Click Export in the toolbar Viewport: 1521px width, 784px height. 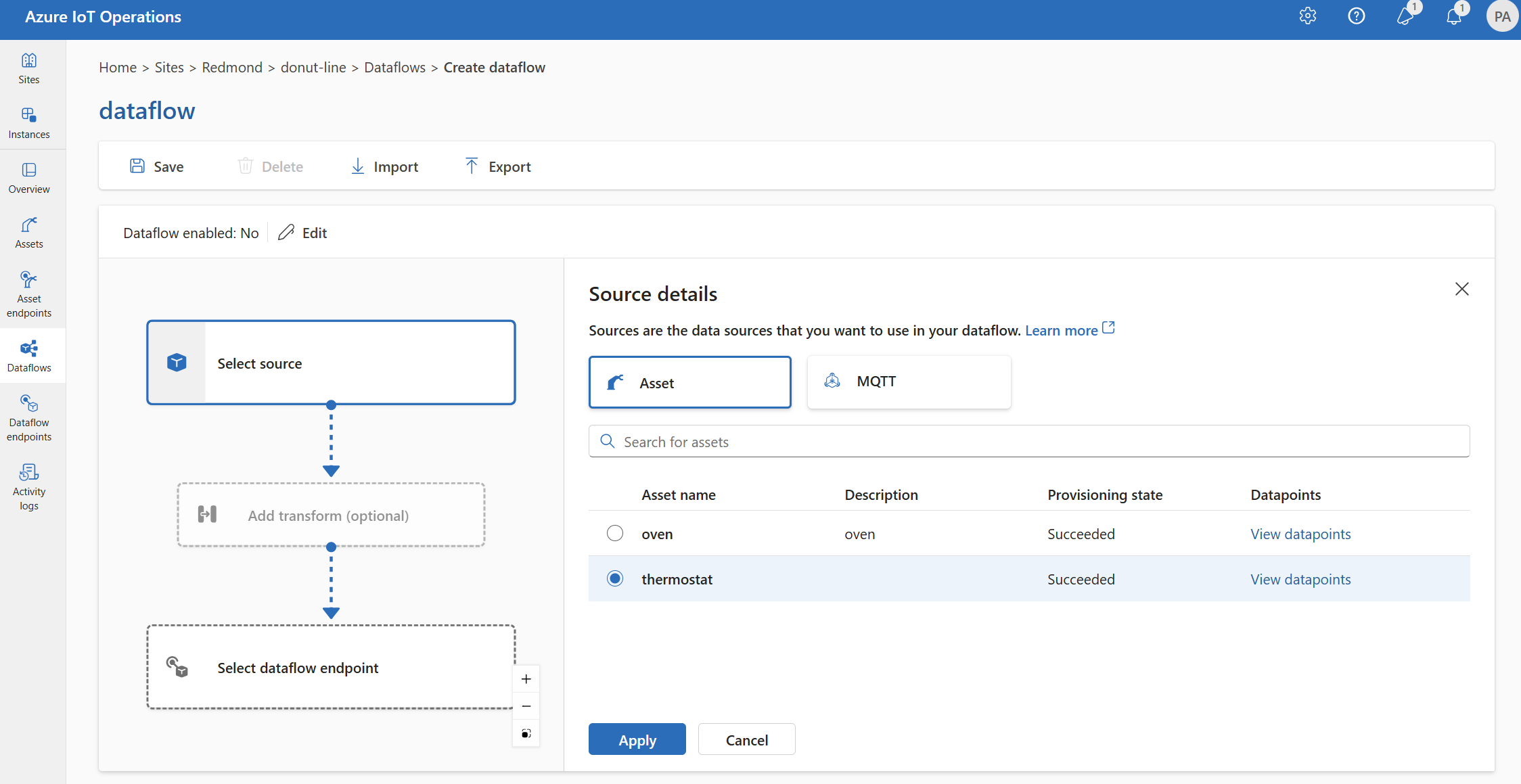(497, 166)
